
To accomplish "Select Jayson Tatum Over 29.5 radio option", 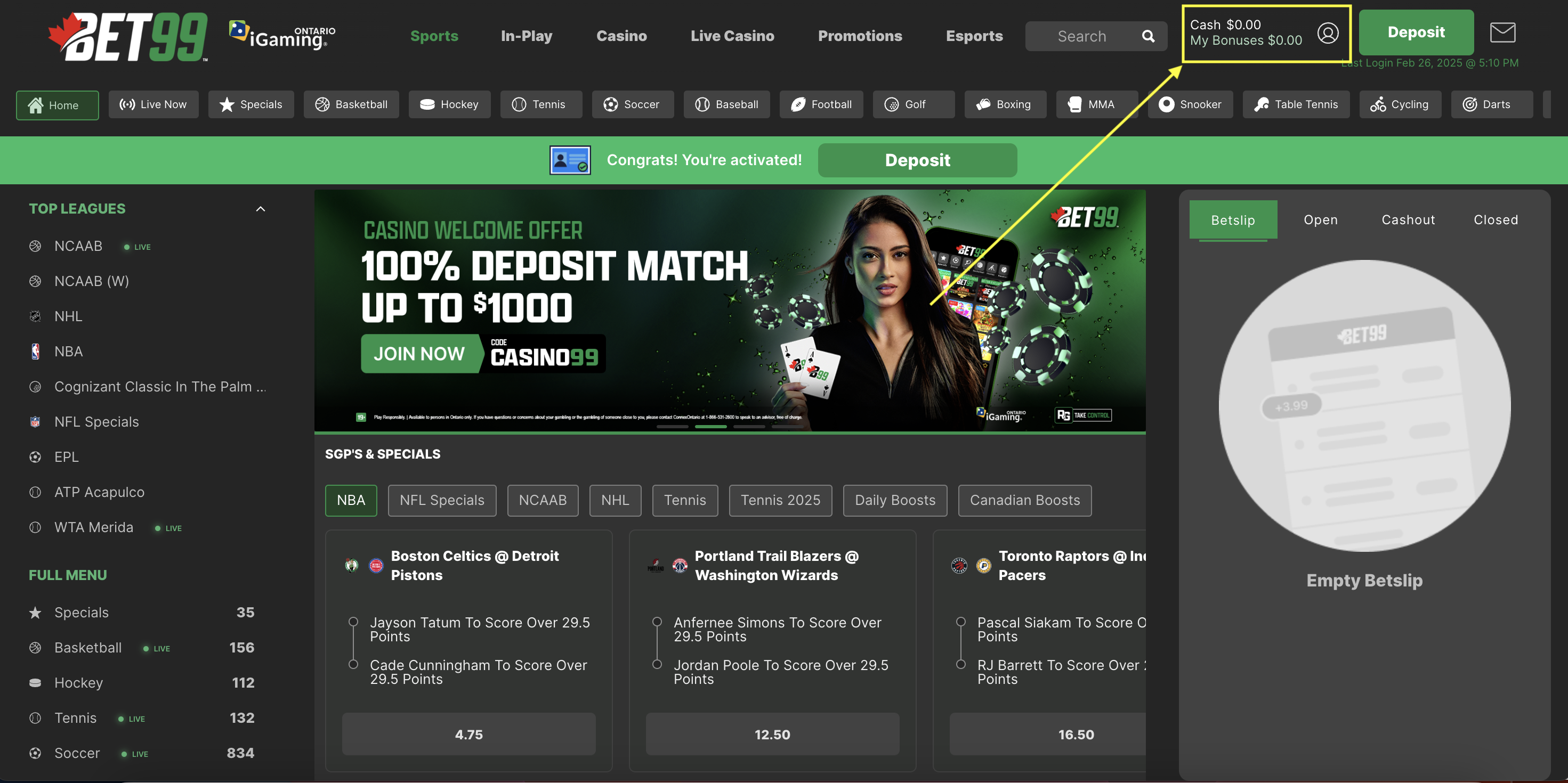I will click(x=353, y=622).
